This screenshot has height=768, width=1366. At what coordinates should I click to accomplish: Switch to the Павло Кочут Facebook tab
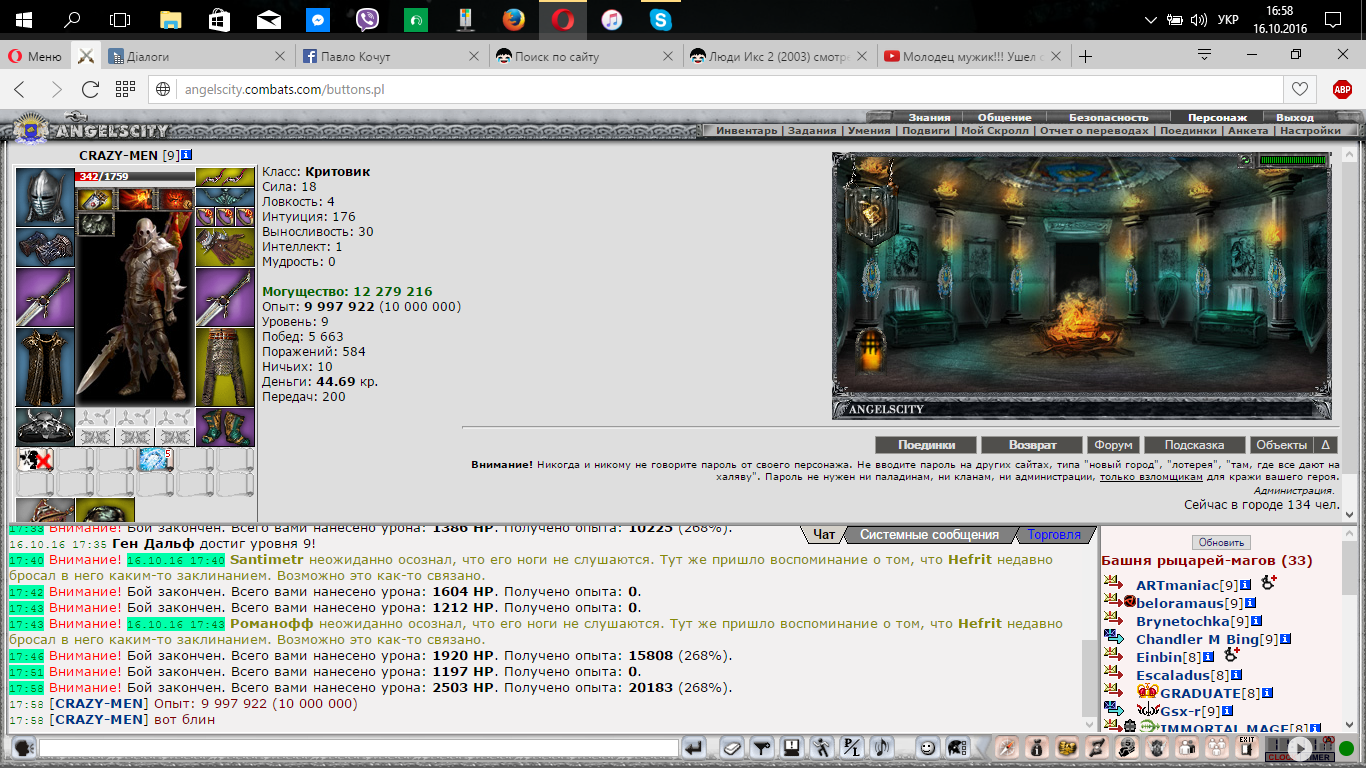pyautogui.click(x=392, y=56)
